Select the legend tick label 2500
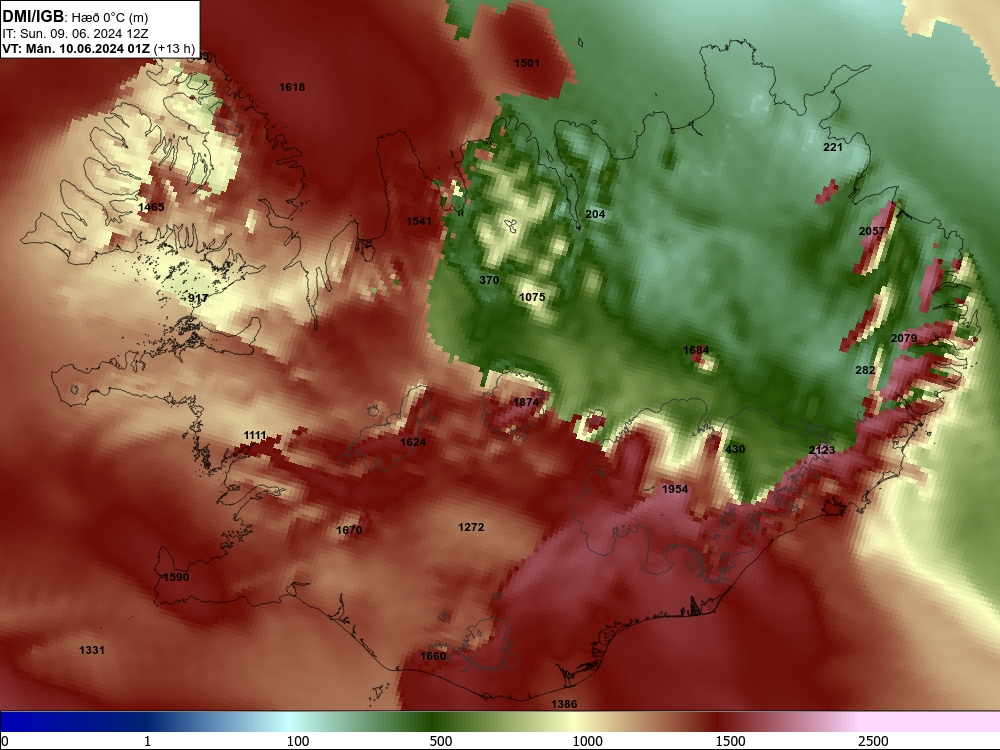Viewport: 1000px width, 750px height. pyautogui.click(x=873, y=741)
